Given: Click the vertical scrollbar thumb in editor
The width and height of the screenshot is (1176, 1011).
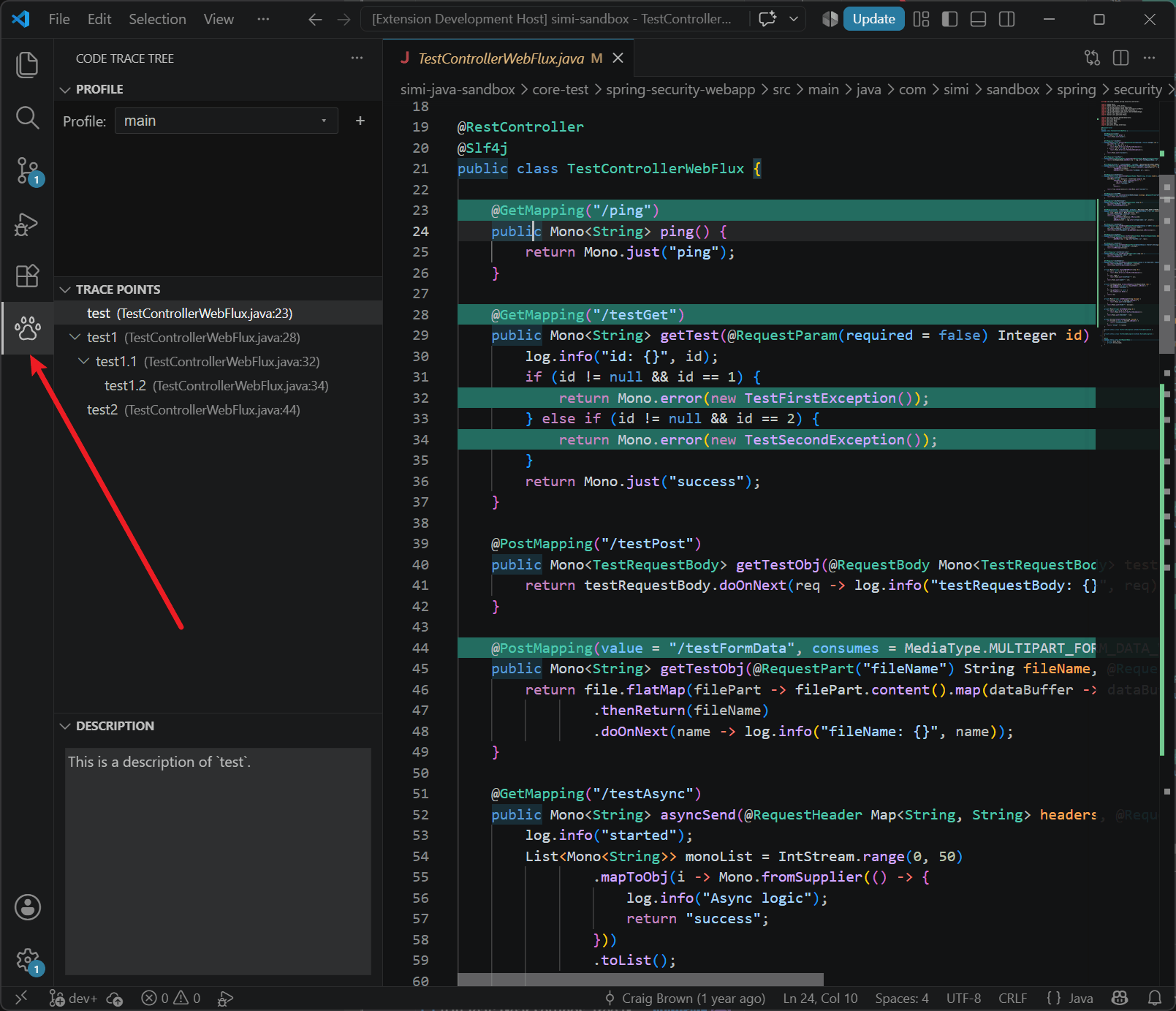Looking at the screenshot, I should tap(1167, 265).
